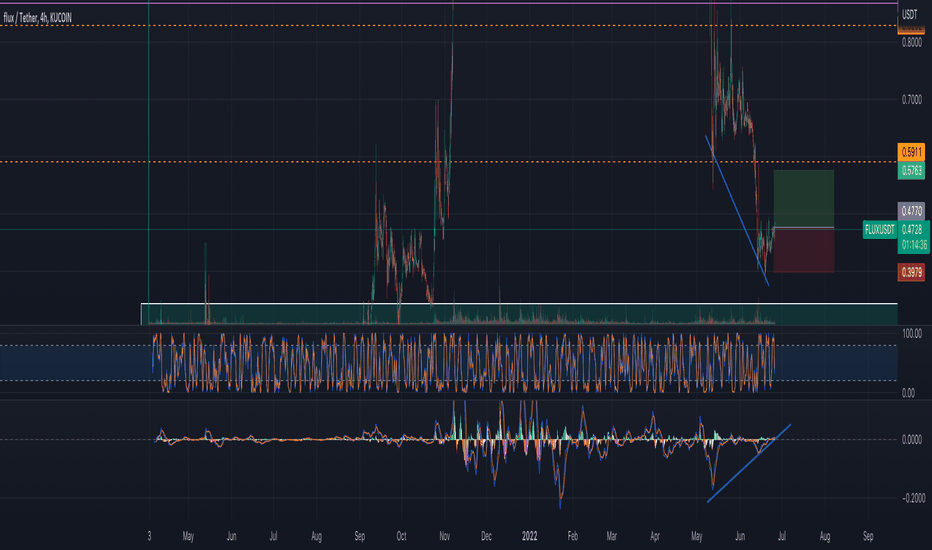Click the 3 date label on the time axis
Viewport: 932px width, 550px height.
coord(149,536)
